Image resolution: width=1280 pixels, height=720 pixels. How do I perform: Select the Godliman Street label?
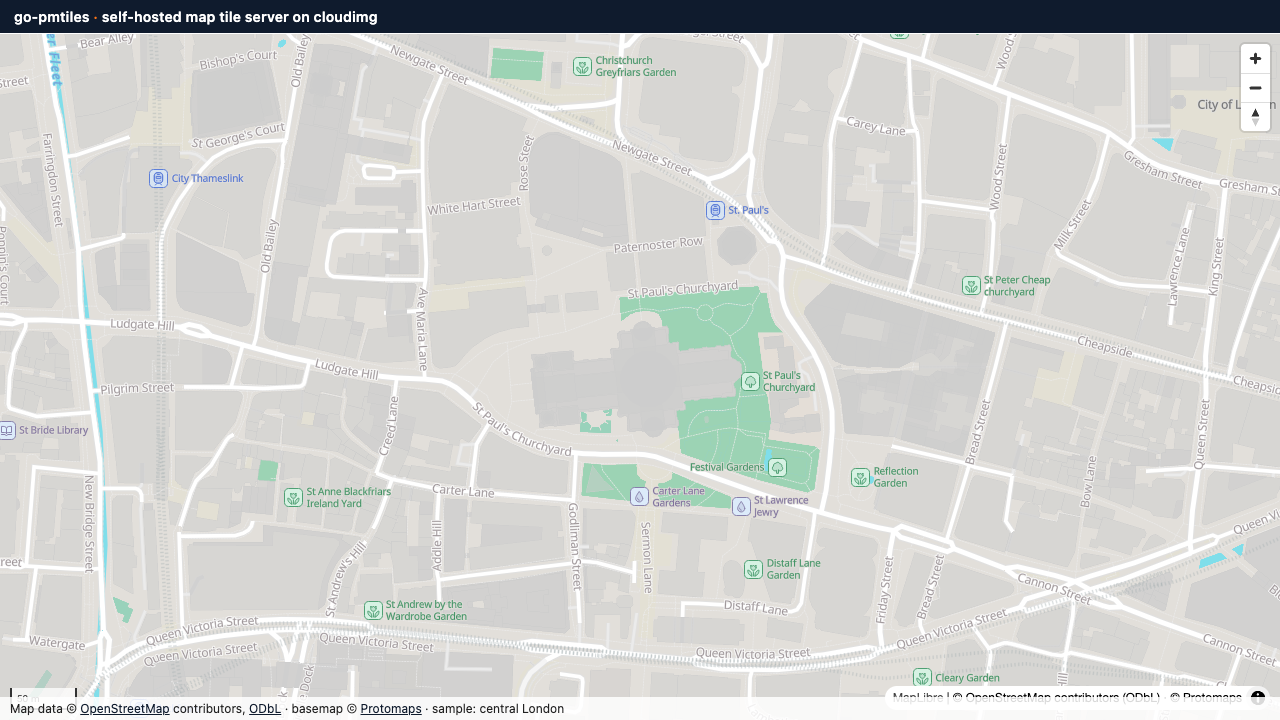point(575,545)
